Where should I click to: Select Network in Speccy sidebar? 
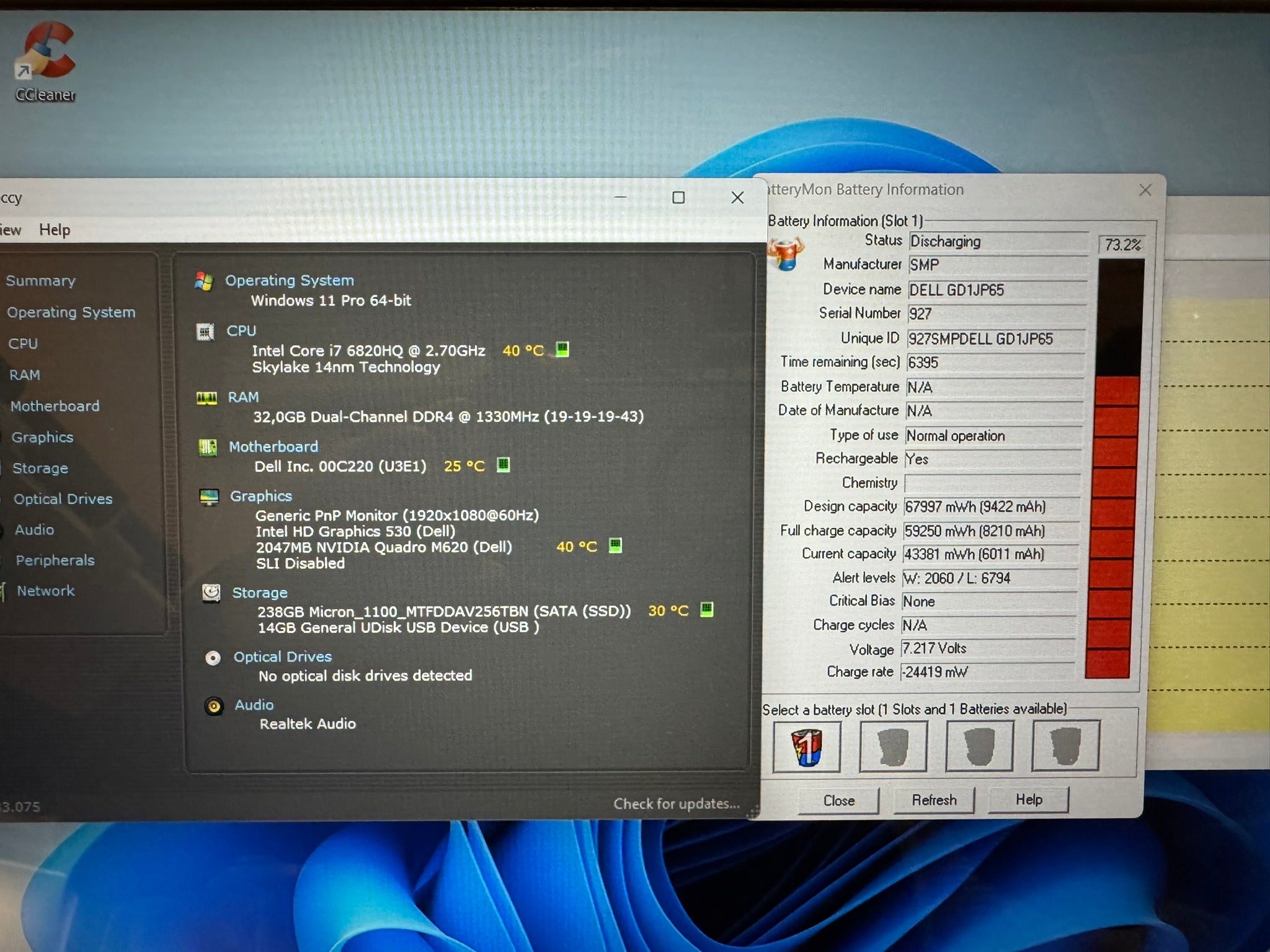point(46,591)
